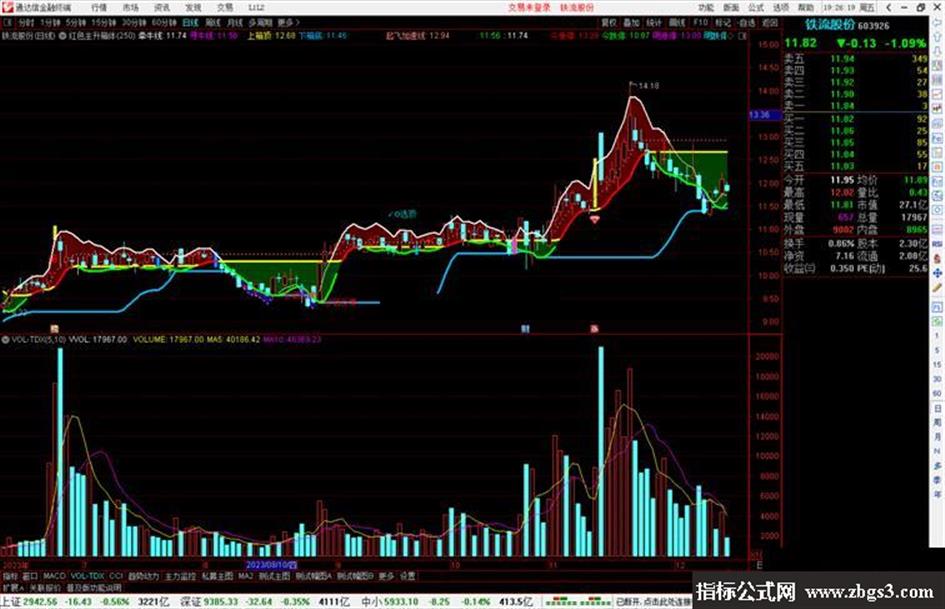Viewport: 945px width, 609px height.
Task: Click the round icon before 红色主升箱体
Action: [x=63, y=36]
